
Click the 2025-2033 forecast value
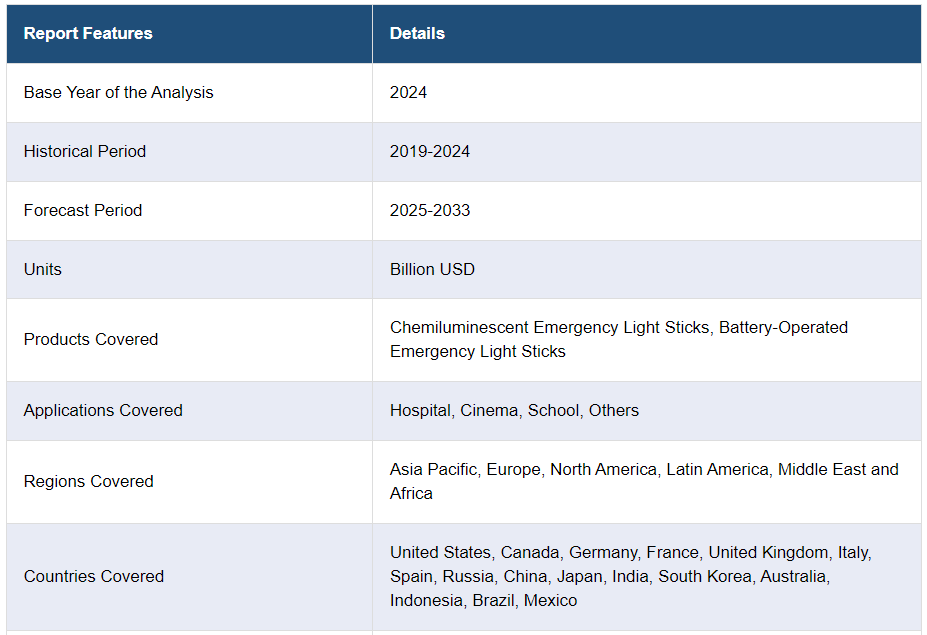(430, 210)
